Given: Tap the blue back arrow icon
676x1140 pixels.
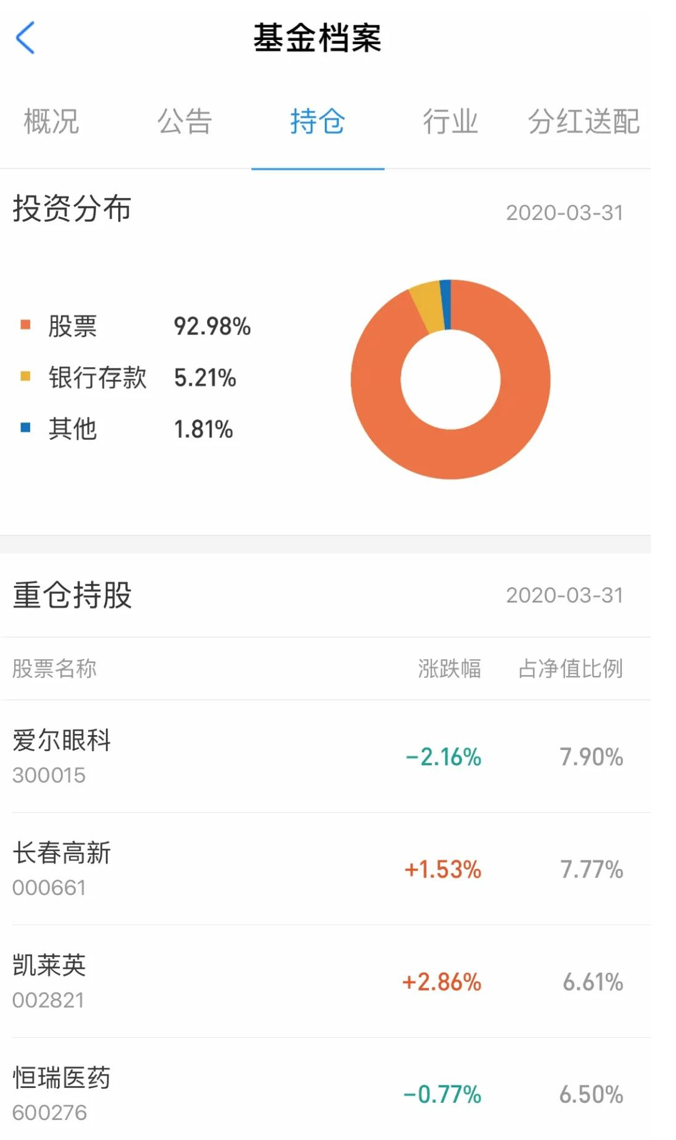Looking at the screenshot, I should click(25, 38).
